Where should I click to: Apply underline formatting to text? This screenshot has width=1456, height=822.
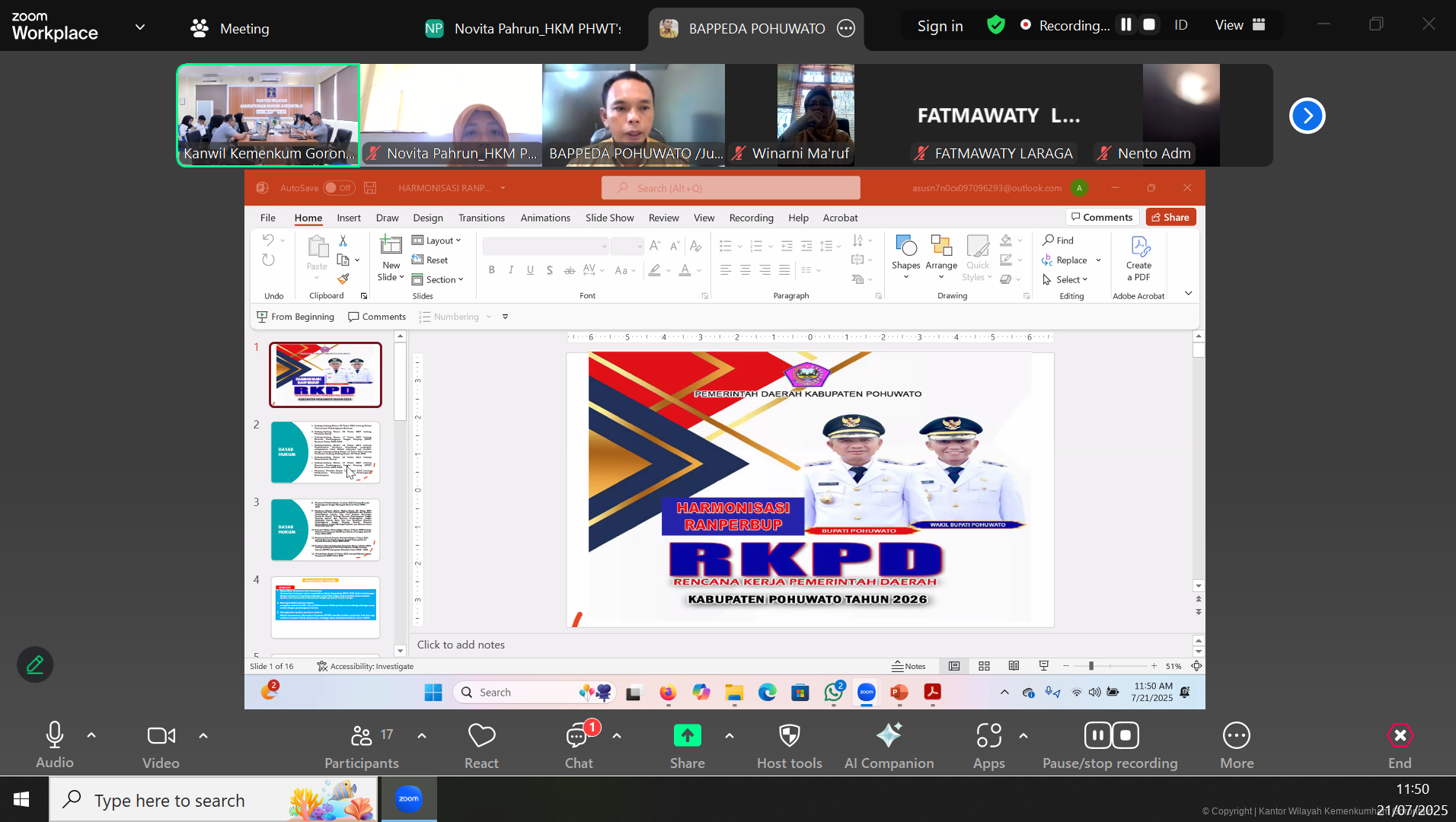pos(530,269)
